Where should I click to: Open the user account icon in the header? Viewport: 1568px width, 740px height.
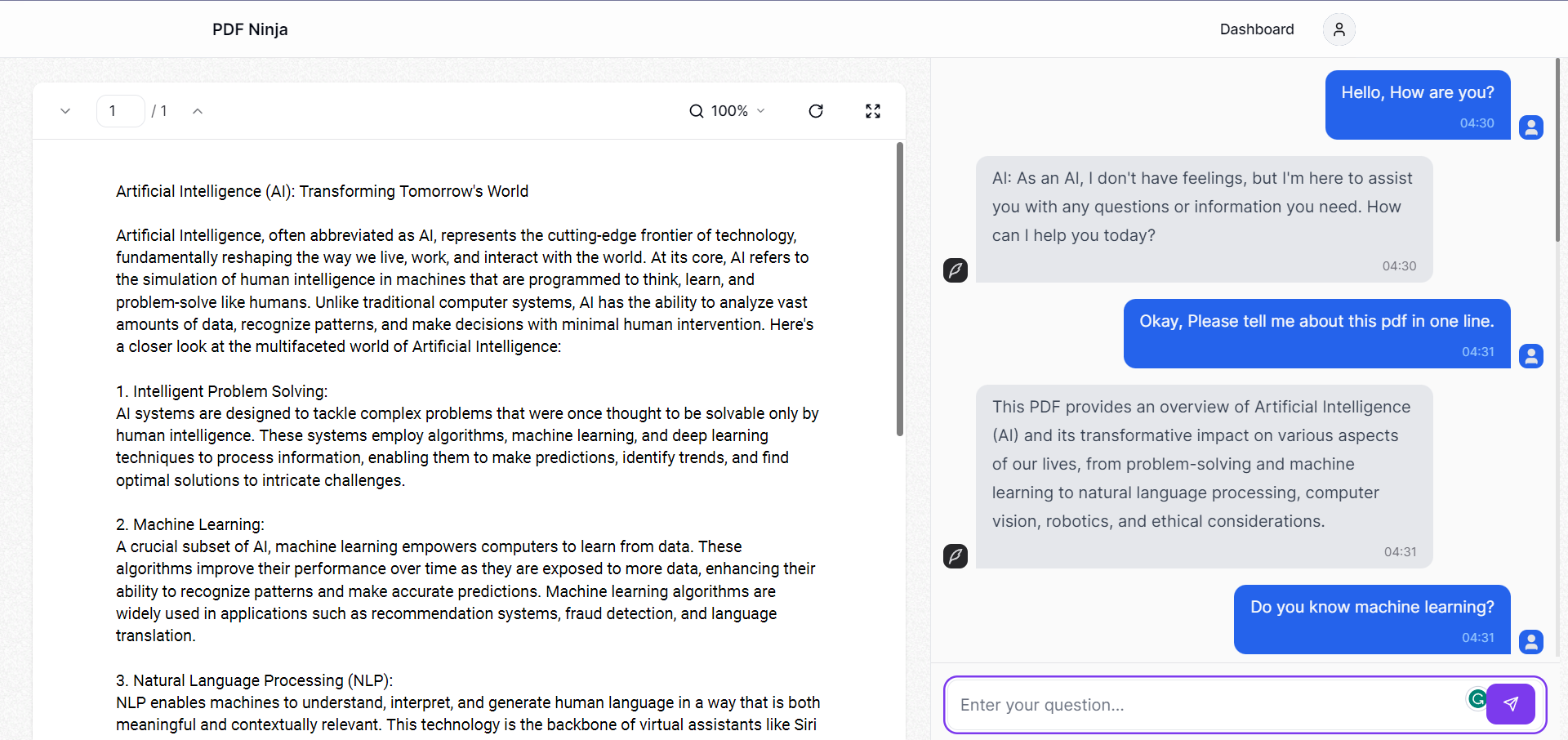click(x=1339, y=29)
